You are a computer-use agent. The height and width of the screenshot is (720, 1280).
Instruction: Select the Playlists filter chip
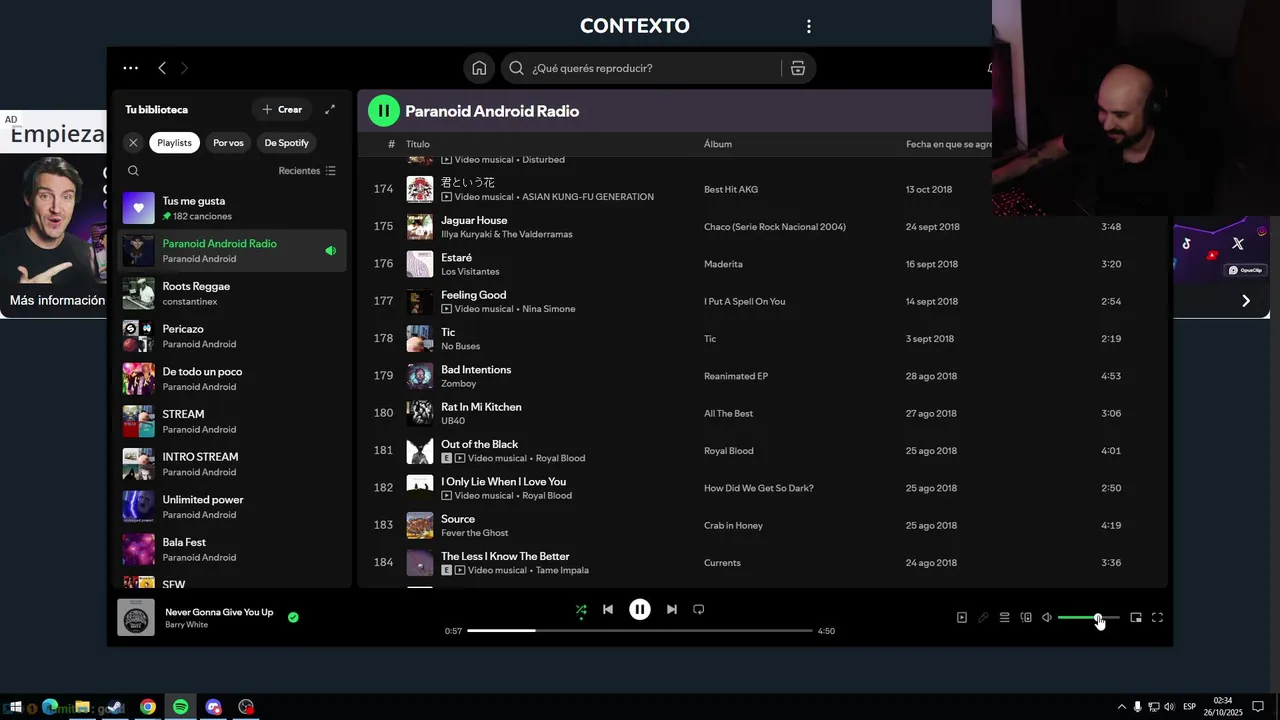tap(174, 143)
